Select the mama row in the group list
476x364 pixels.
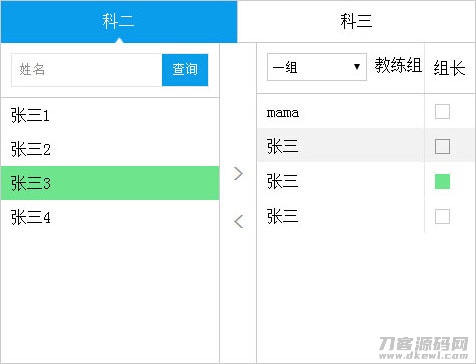[340, 112]
